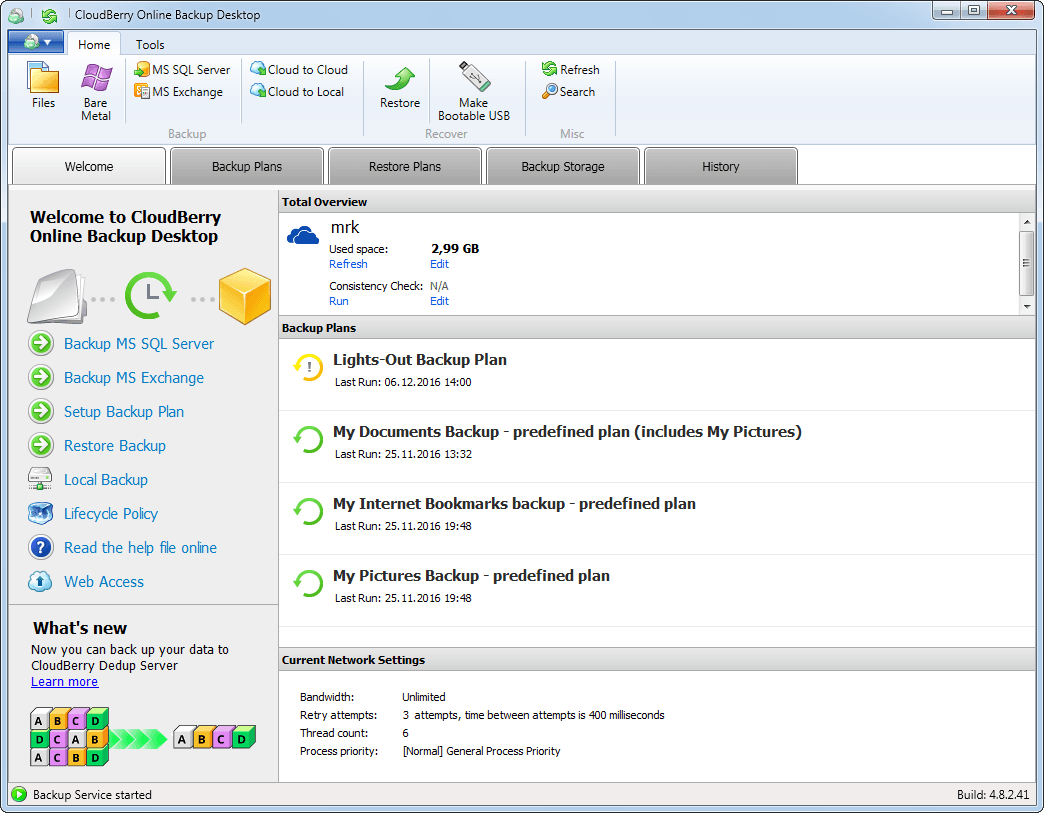Click the Process priority Normal value
This screenshot has height=813, width=1044.
click(481, 751)
